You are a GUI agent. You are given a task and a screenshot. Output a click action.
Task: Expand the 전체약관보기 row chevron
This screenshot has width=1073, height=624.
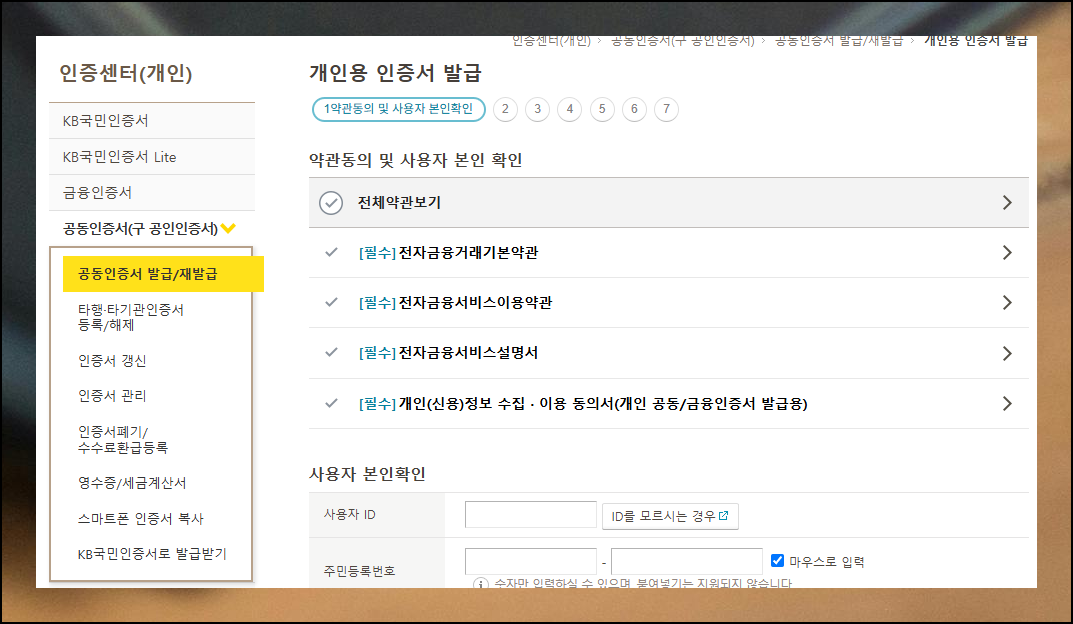point(1007,203)
